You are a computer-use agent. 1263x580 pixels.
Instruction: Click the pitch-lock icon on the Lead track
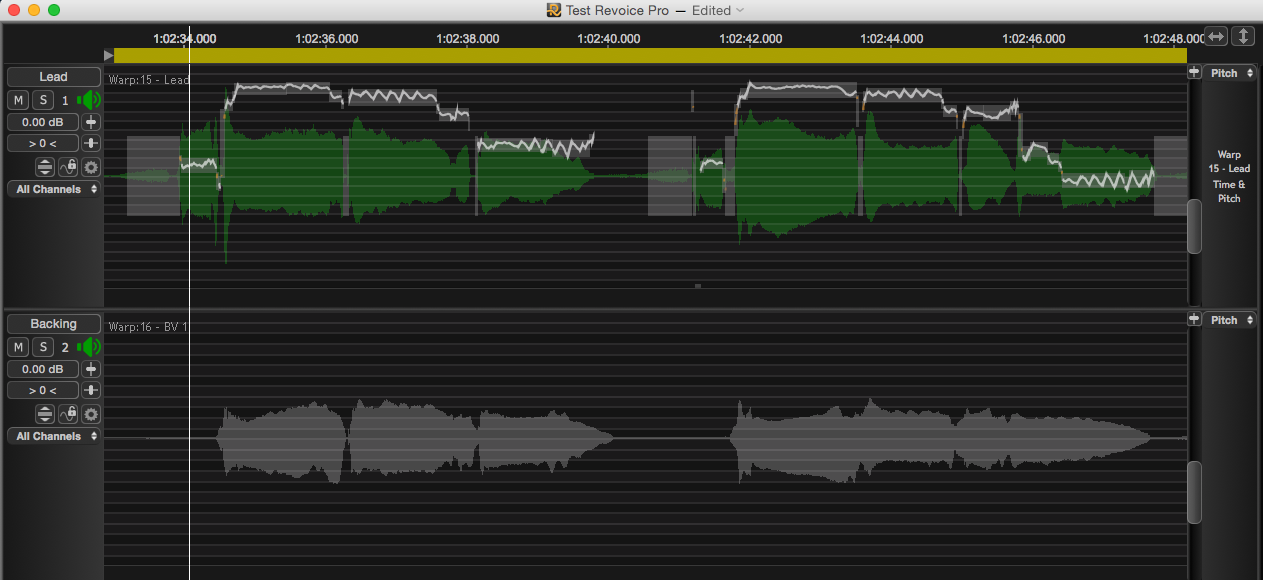pos(68,167)
